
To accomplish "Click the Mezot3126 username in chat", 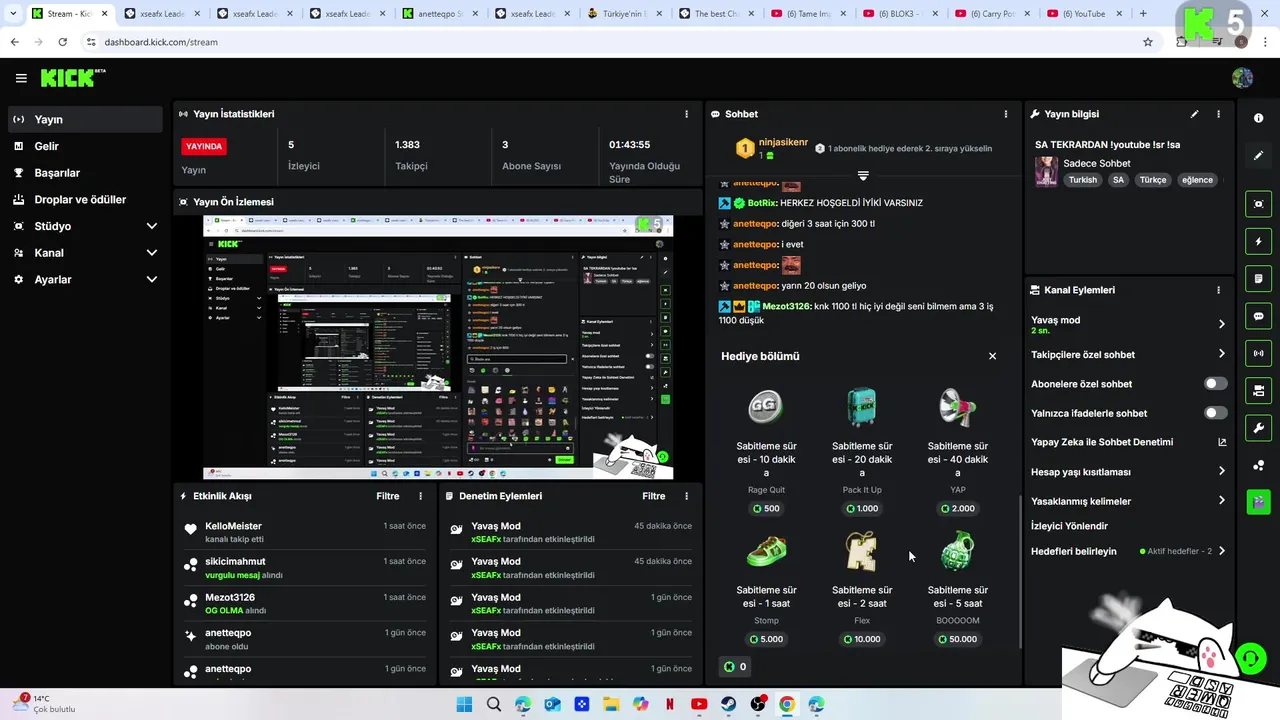I will pyautogui.click(x=786, y=306).
